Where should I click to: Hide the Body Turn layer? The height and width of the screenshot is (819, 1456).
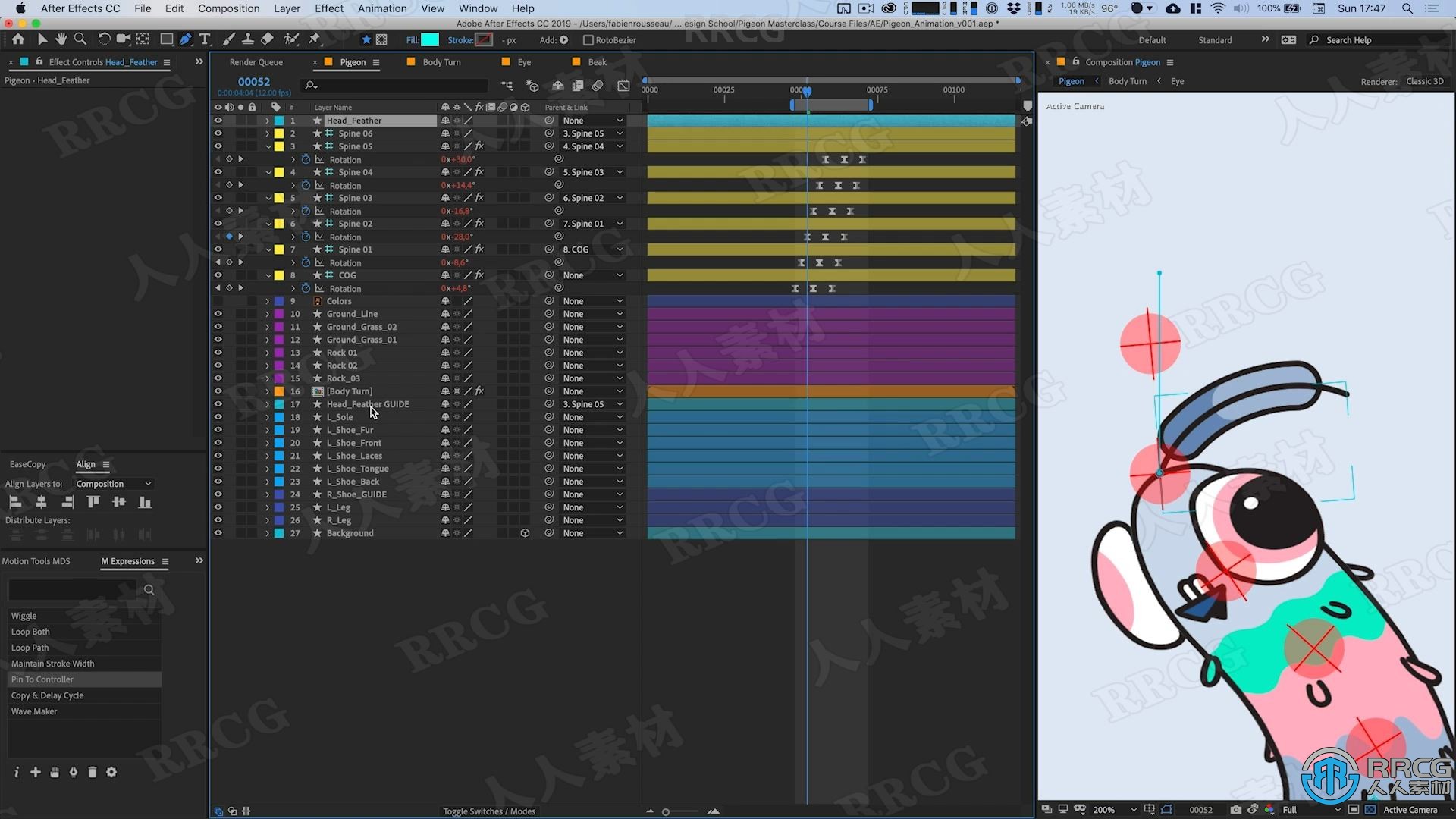(x=218, y=391)
